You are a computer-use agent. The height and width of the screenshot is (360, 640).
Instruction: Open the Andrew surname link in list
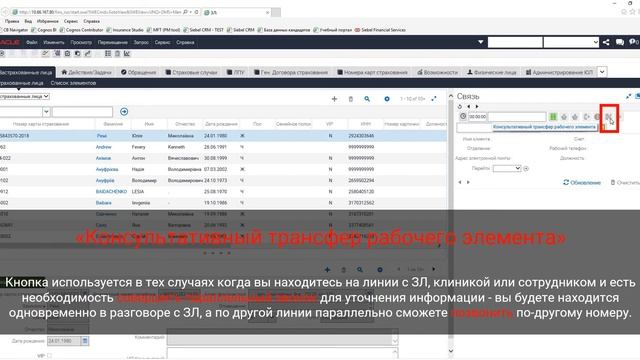[104, 147]
